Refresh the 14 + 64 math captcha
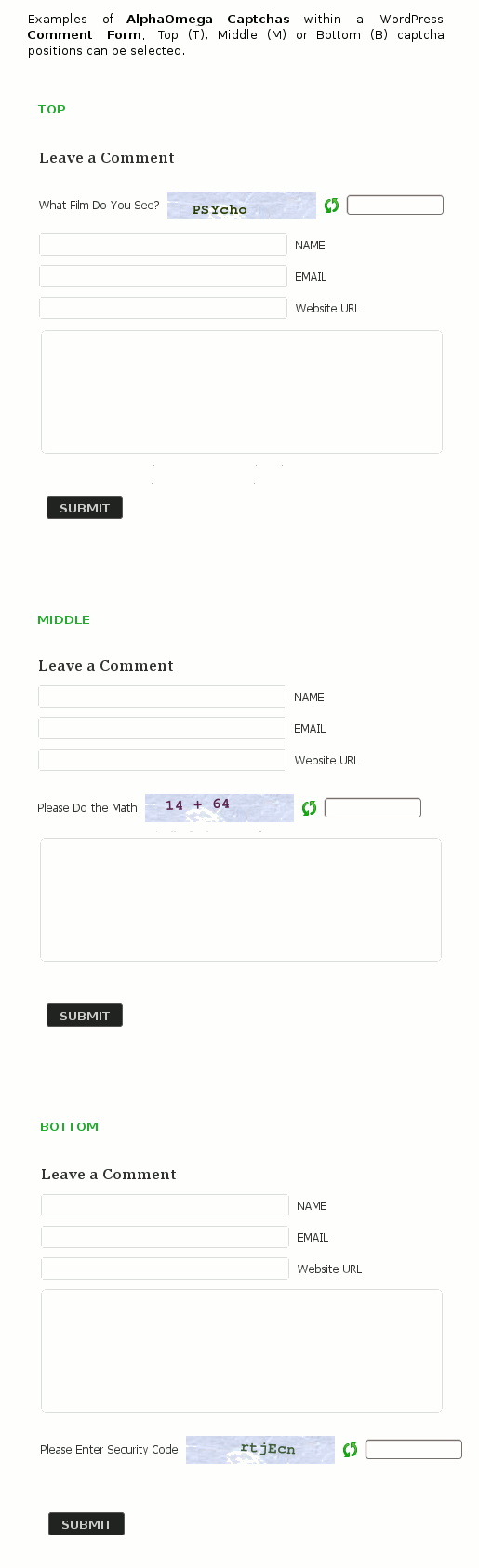Image resolution: width=479 pixels, height=1568 pixels. pyautogui.click(x=309, y=808)
